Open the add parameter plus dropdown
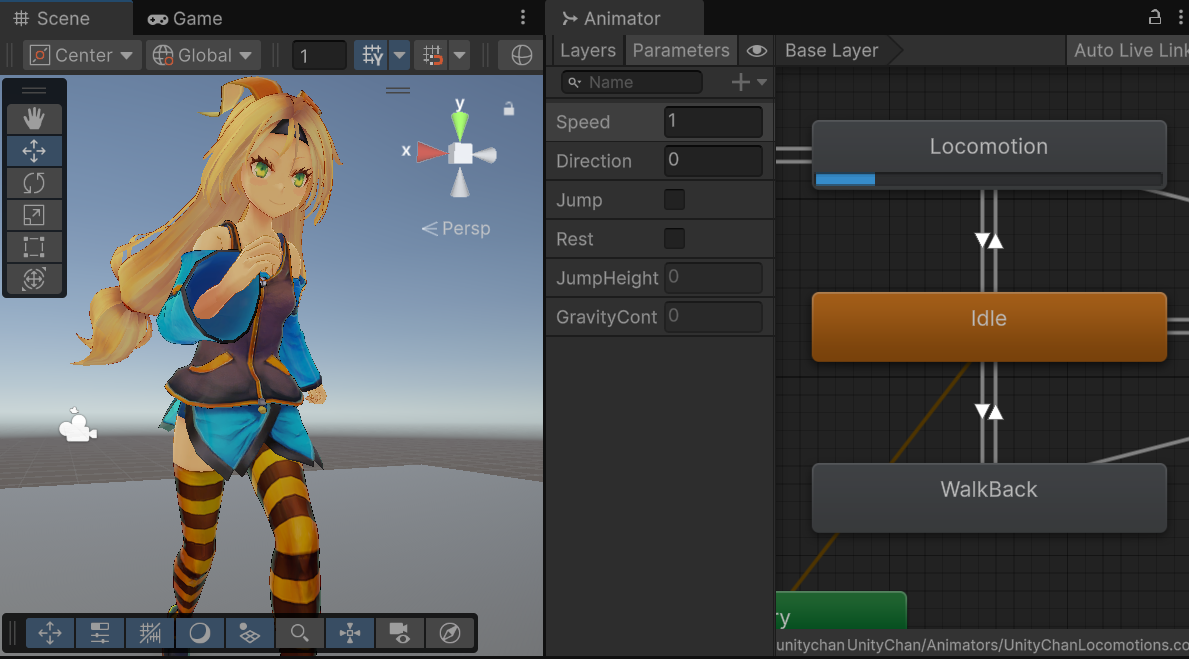The image size is (1189, 659). pyautogui.click(x=749, y=82)
